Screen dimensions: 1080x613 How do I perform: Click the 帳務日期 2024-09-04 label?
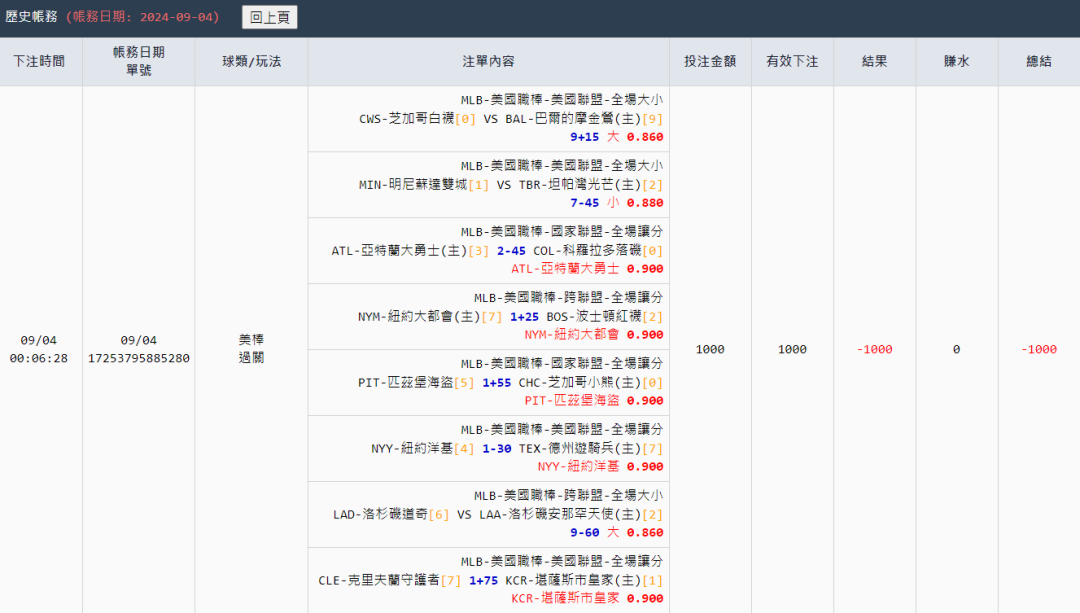click(143, 17)
